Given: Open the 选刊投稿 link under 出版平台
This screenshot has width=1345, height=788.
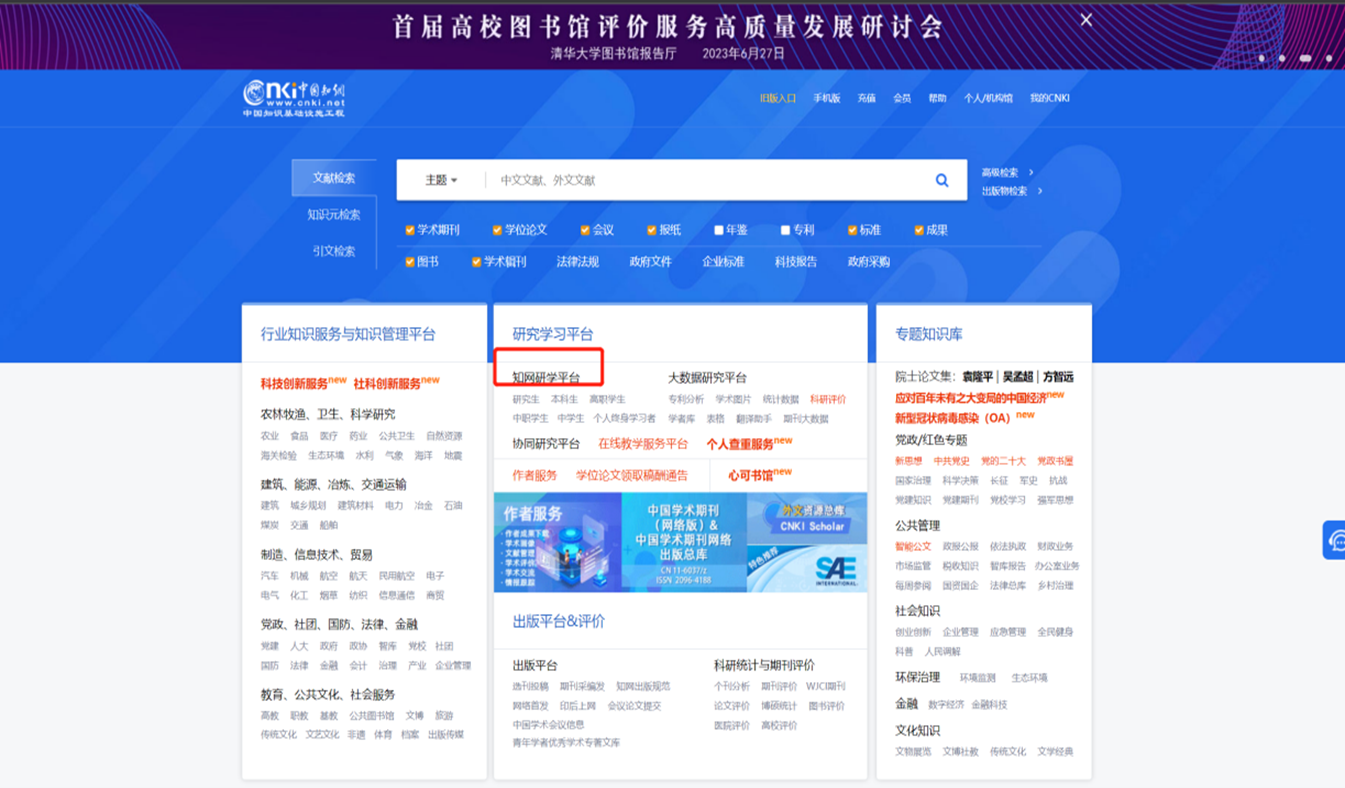Looking at the screenshot, I should pos(531,686).
